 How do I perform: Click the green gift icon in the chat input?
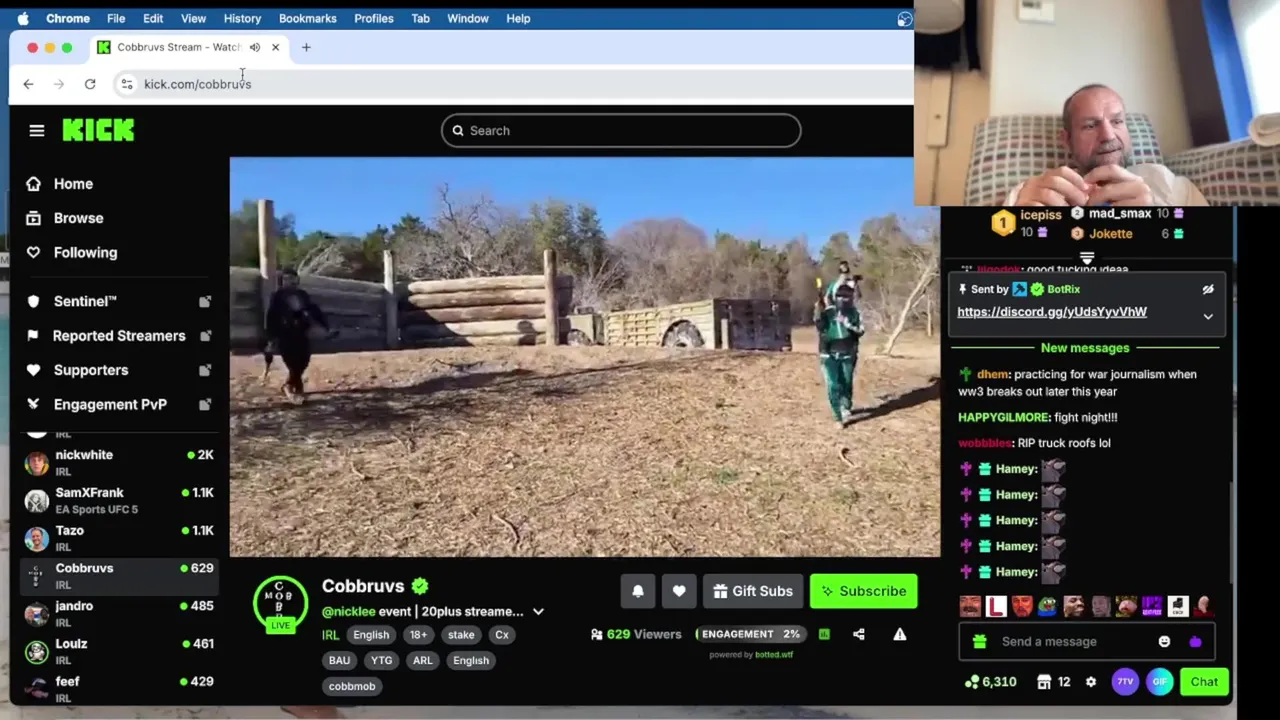[980, 642]
